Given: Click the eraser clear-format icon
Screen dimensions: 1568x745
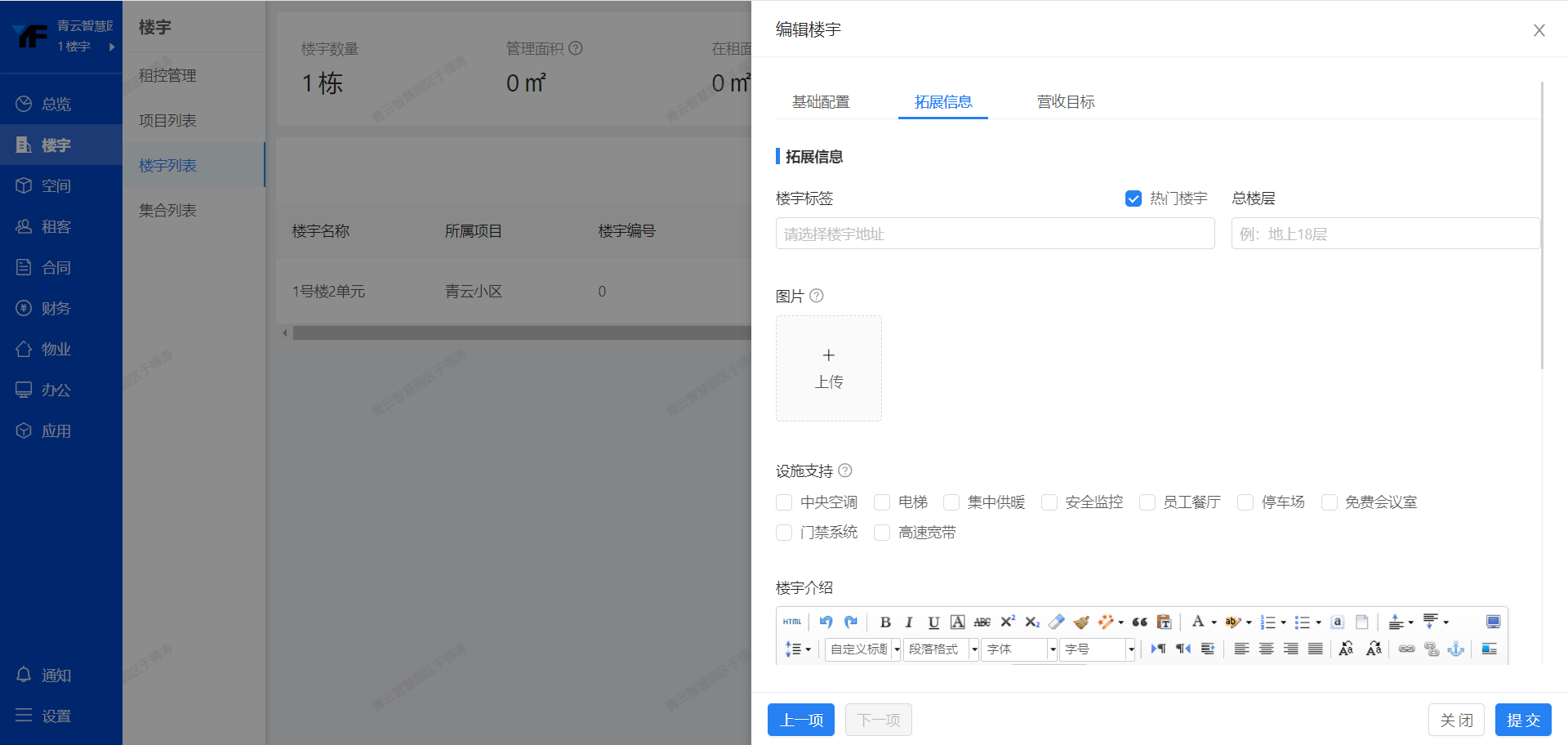Looking at the screenshot, I should click(1056, 622).
